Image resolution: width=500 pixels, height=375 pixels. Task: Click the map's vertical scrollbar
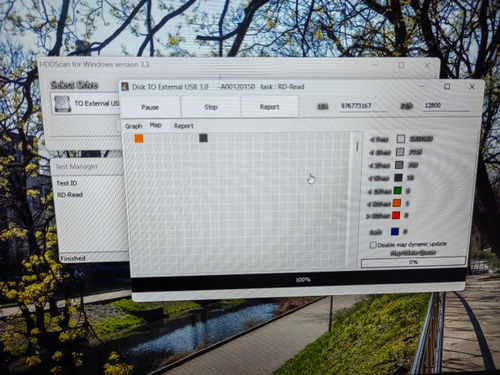357,199
